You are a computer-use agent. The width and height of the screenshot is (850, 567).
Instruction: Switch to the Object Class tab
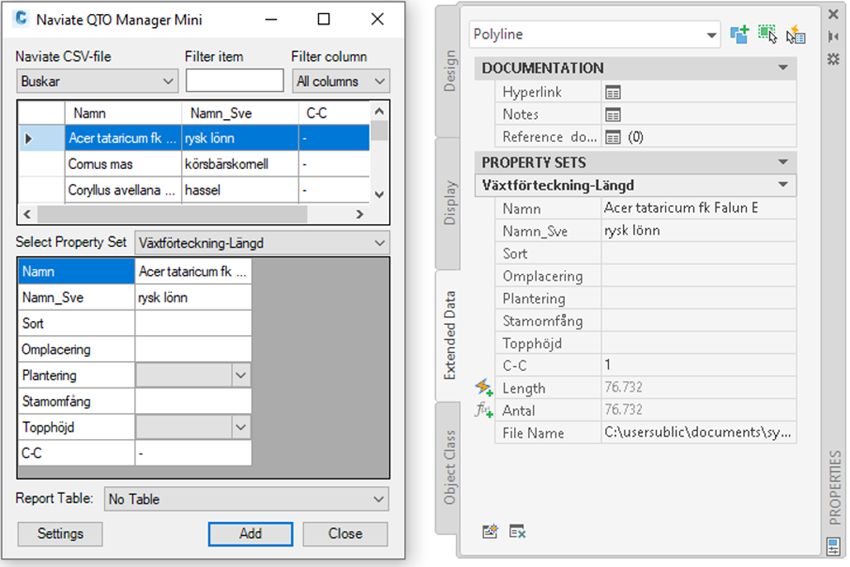(x=449, y=467)
